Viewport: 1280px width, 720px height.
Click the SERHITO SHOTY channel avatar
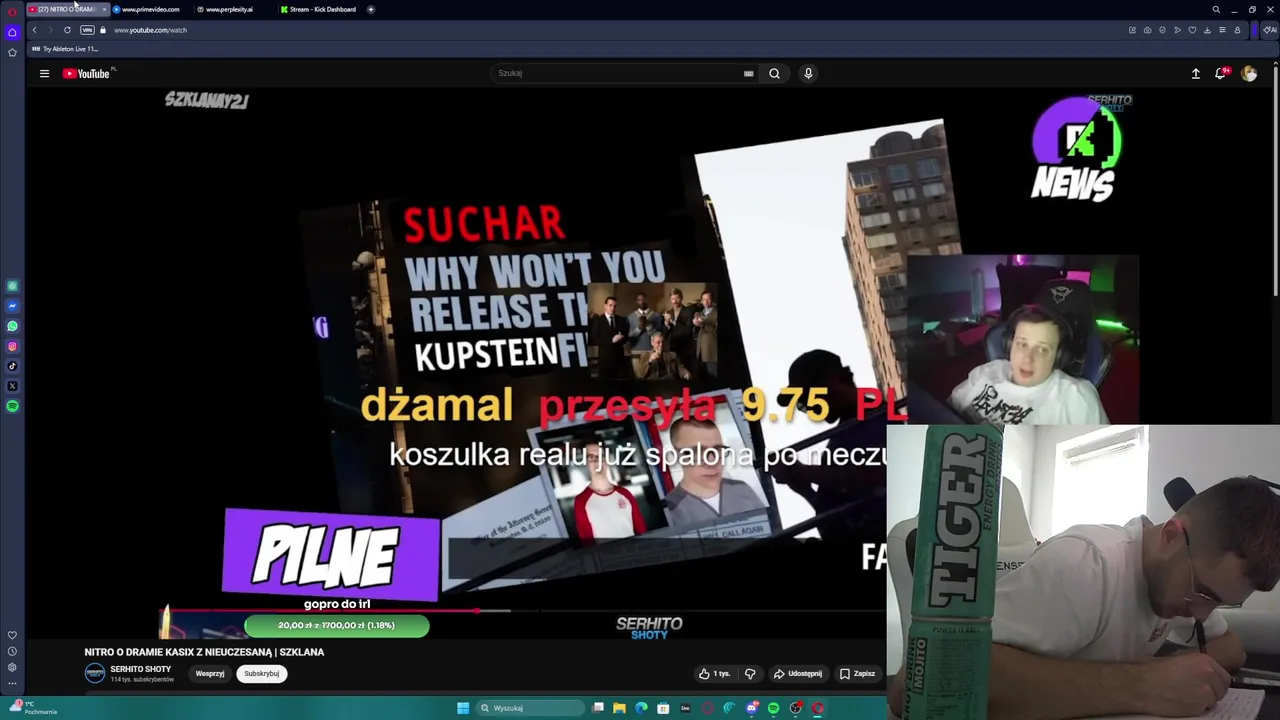(94, 673)
